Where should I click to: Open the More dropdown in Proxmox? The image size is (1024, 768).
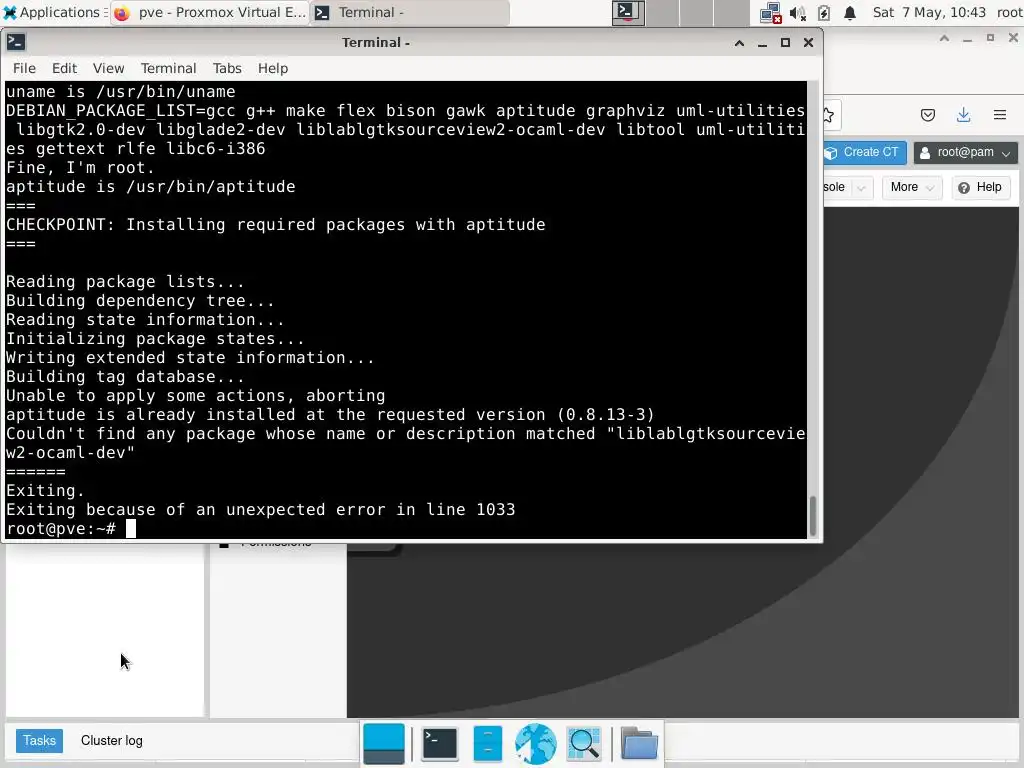(x=912, y=187)
